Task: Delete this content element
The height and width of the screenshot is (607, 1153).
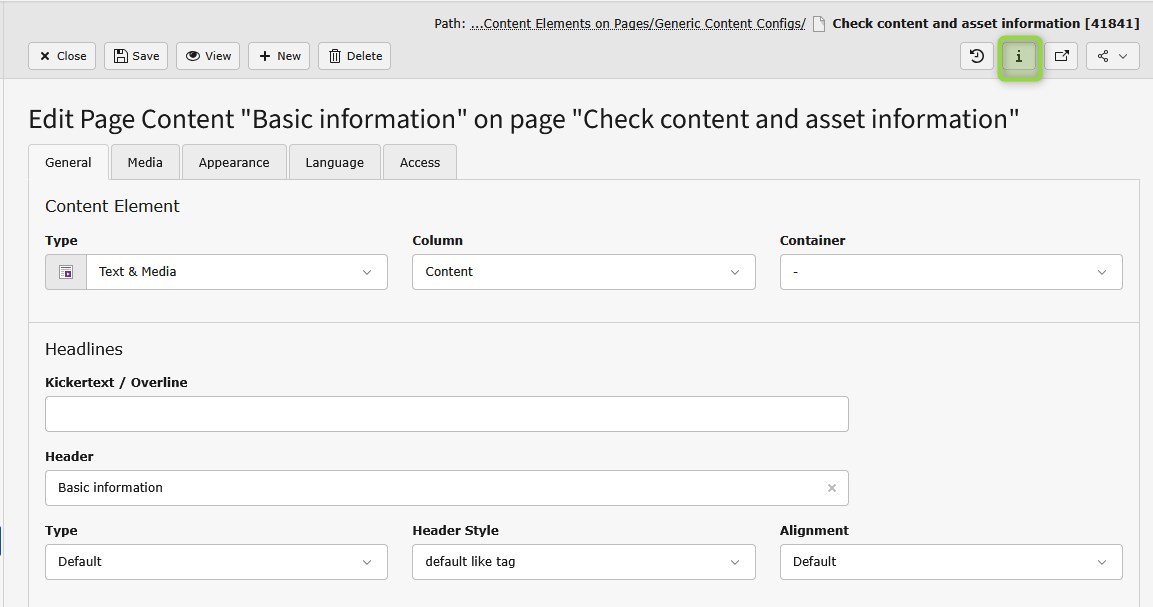Action: pyautogui.click(x=354, y=56)
